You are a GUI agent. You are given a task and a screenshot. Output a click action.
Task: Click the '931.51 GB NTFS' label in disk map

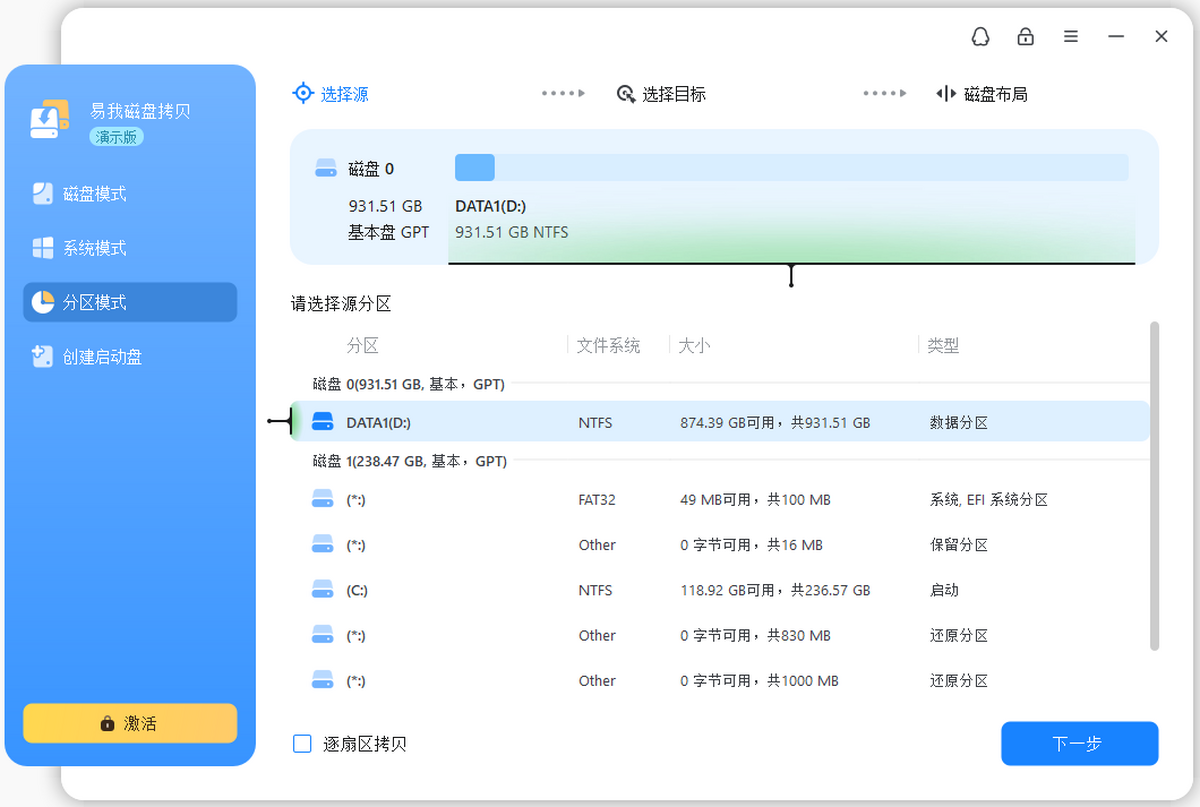pyautogui.click(x=511, y=232)
